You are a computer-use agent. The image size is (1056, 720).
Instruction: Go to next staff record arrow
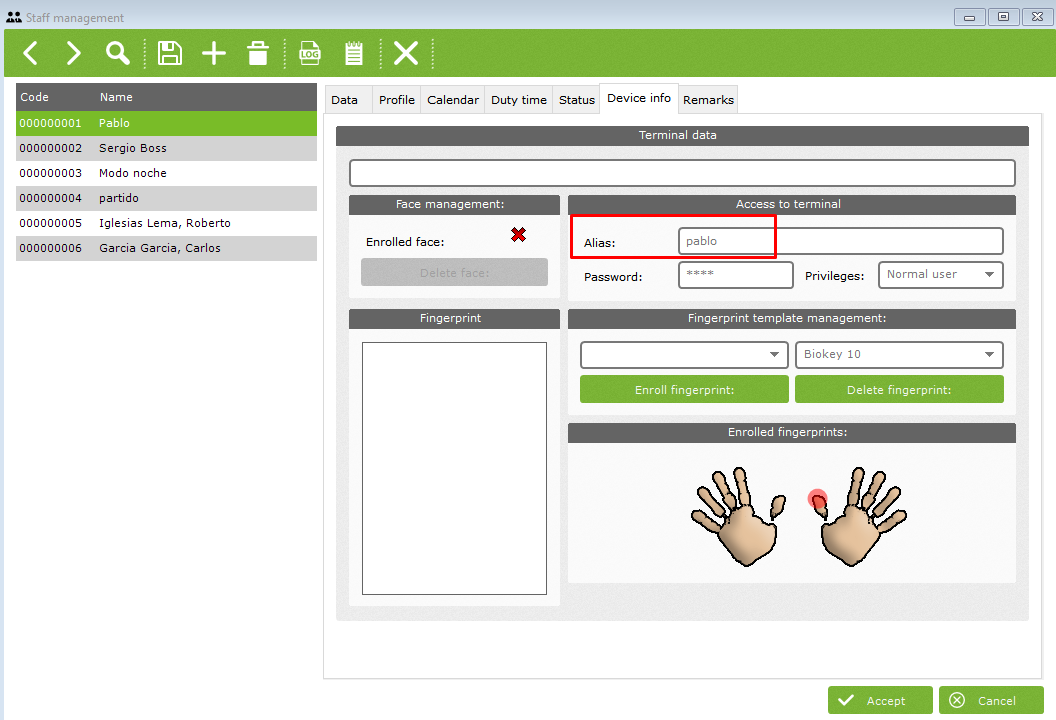pyautogui.click(x=73, y=53)
